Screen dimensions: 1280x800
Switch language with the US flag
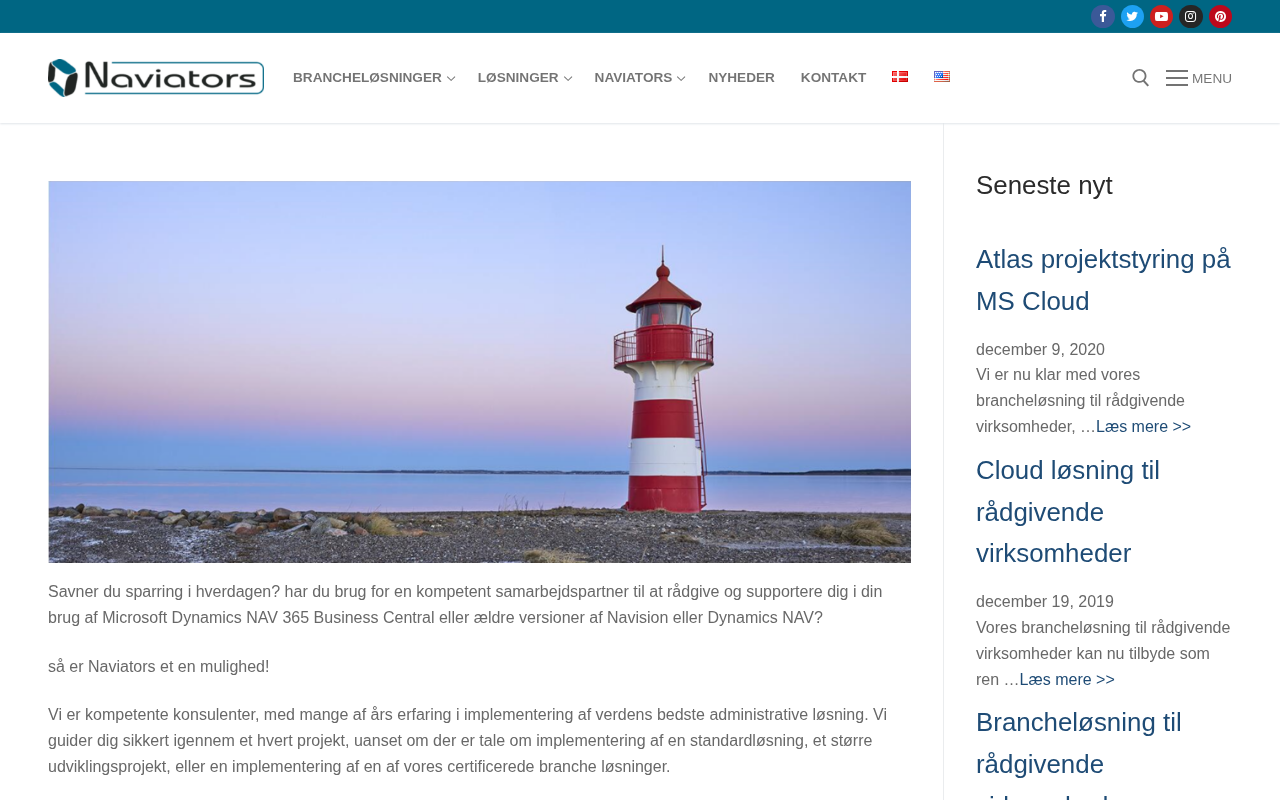pyautogui.click(x=942, y=77)
